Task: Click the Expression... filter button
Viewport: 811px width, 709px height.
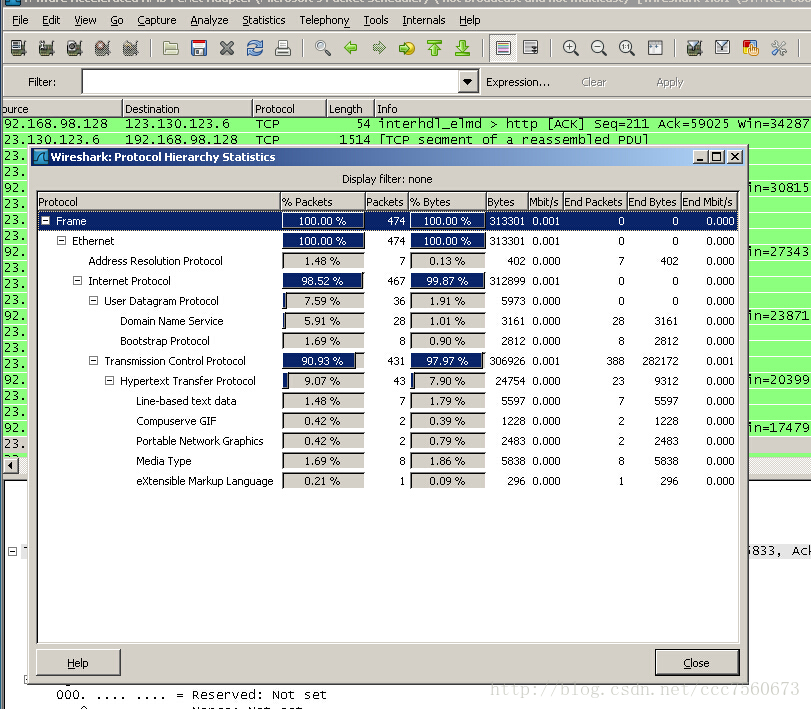Action: pyautogui.click(x=518, y=82)
